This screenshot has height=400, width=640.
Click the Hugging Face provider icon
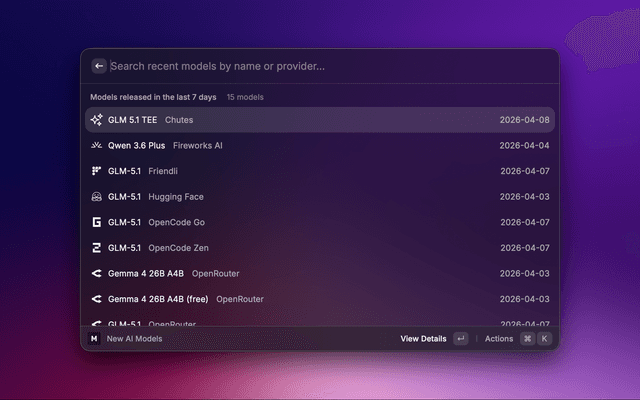click(96, 197)
